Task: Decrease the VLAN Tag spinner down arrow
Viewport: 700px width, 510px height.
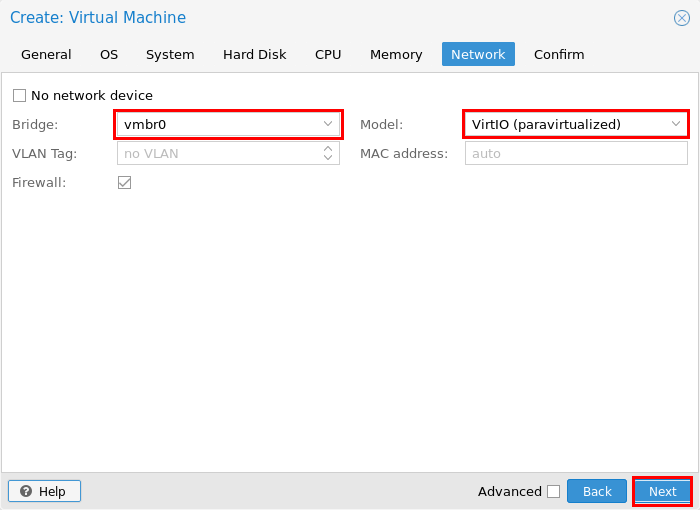Action: click(328, 158)
